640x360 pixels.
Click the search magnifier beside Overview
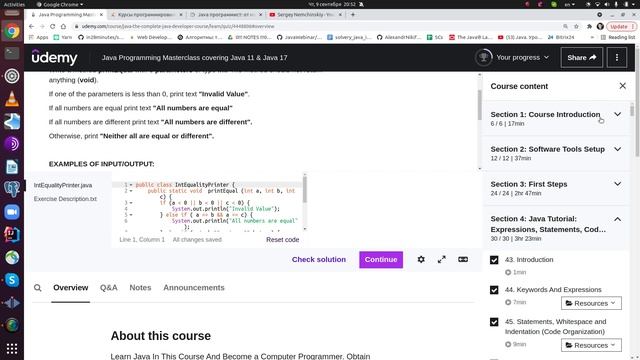(38, 288)
